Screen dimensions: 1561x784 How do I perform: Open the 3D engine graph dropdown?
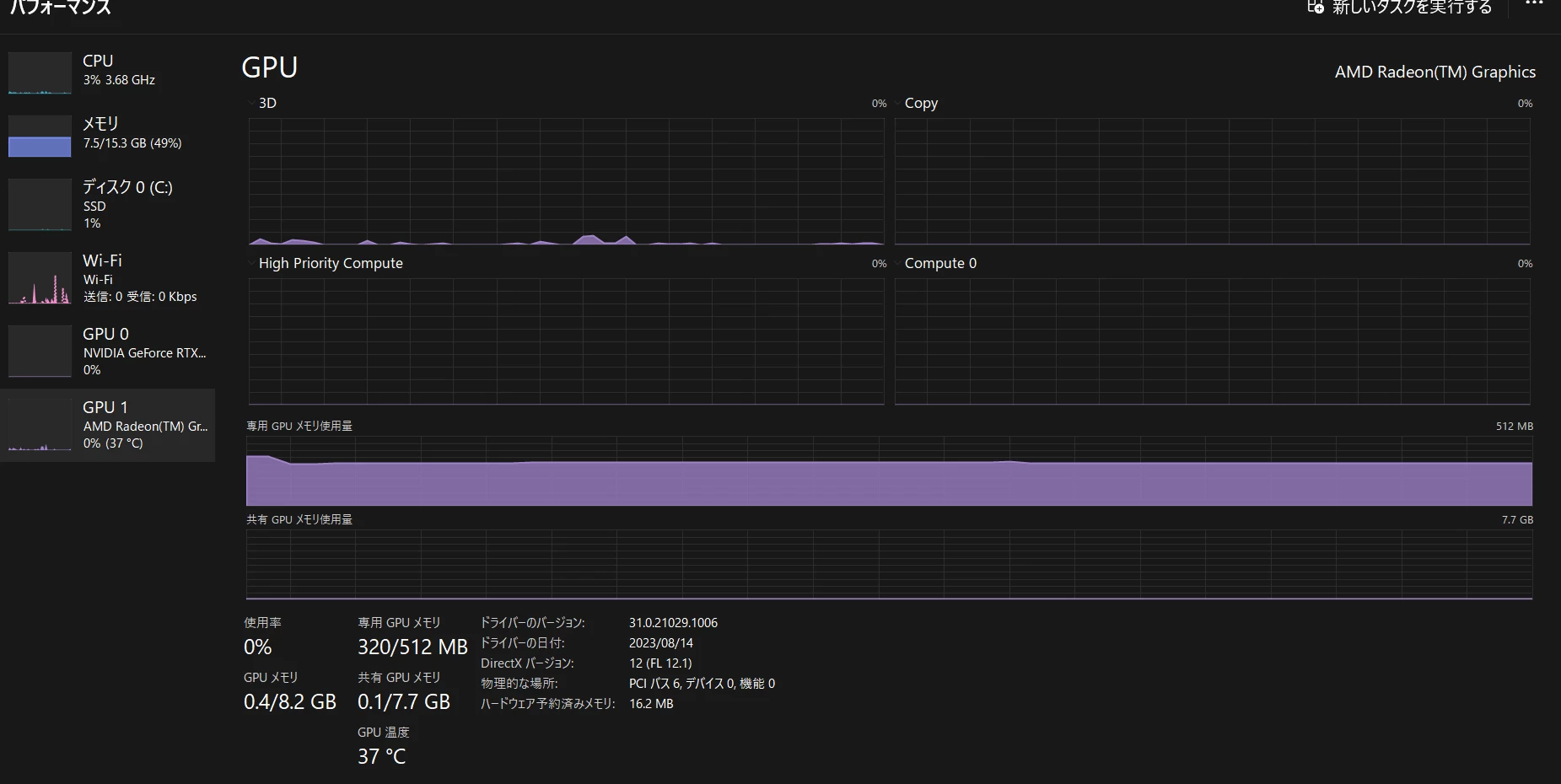pos(252,103)
